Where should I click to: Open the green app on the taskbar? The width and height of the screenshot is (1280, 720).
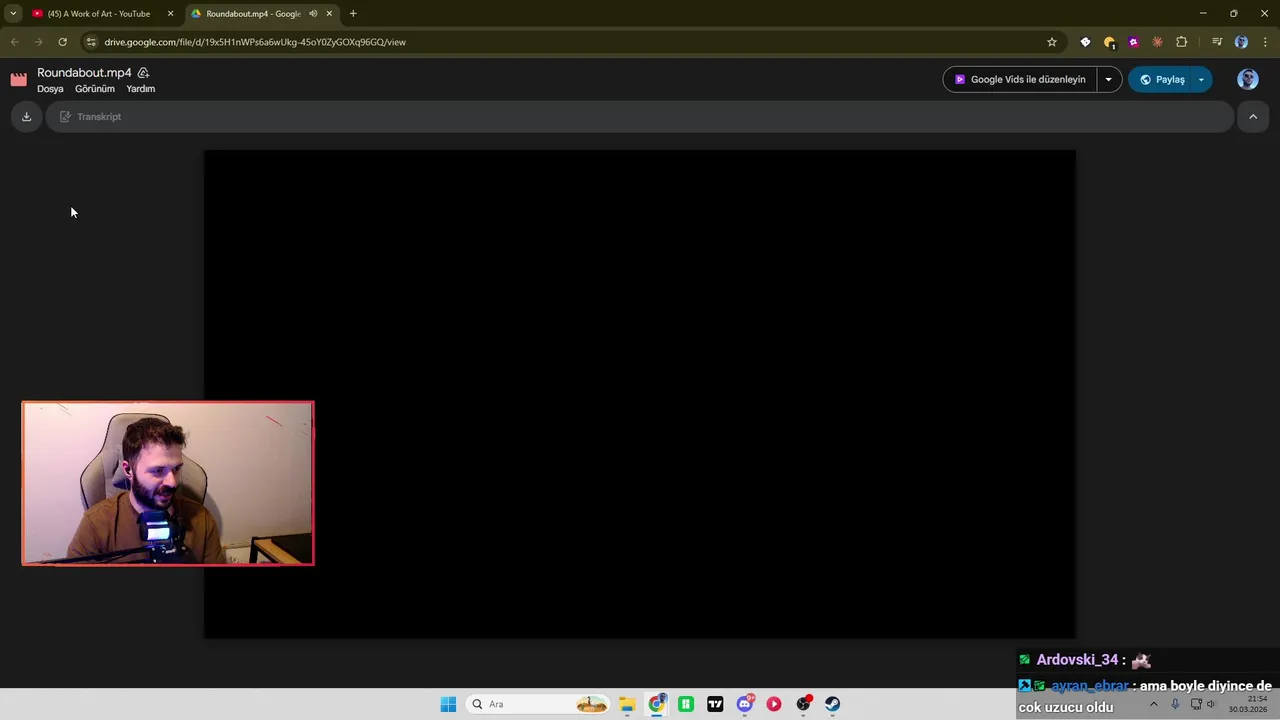click(x=686, y=704)
